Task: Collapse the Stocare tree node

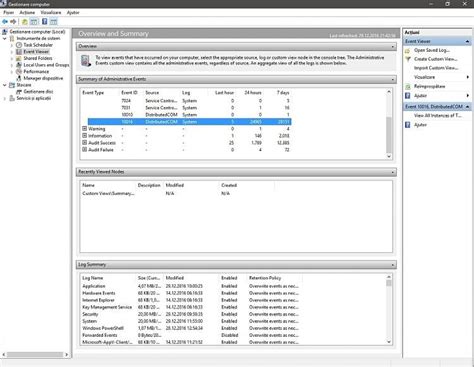Action: (5, 85)
